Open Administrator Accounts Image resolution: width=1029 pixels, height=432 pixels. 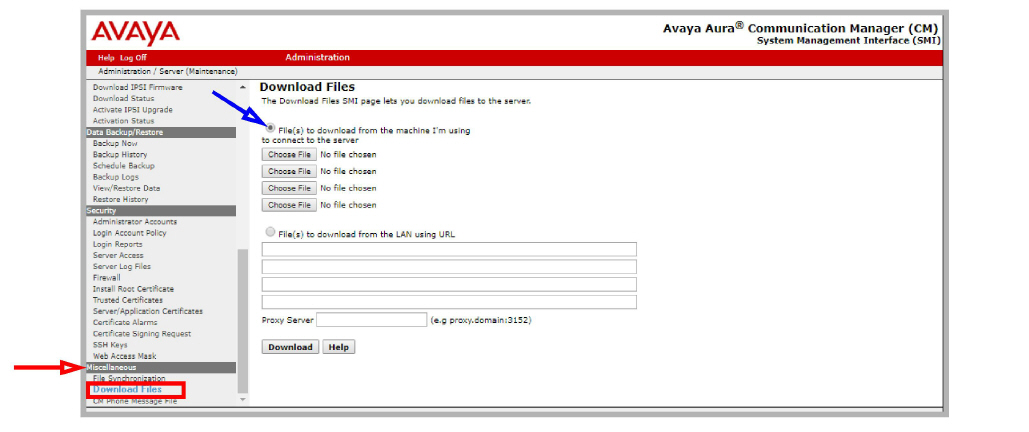click(x=135, y=222)
